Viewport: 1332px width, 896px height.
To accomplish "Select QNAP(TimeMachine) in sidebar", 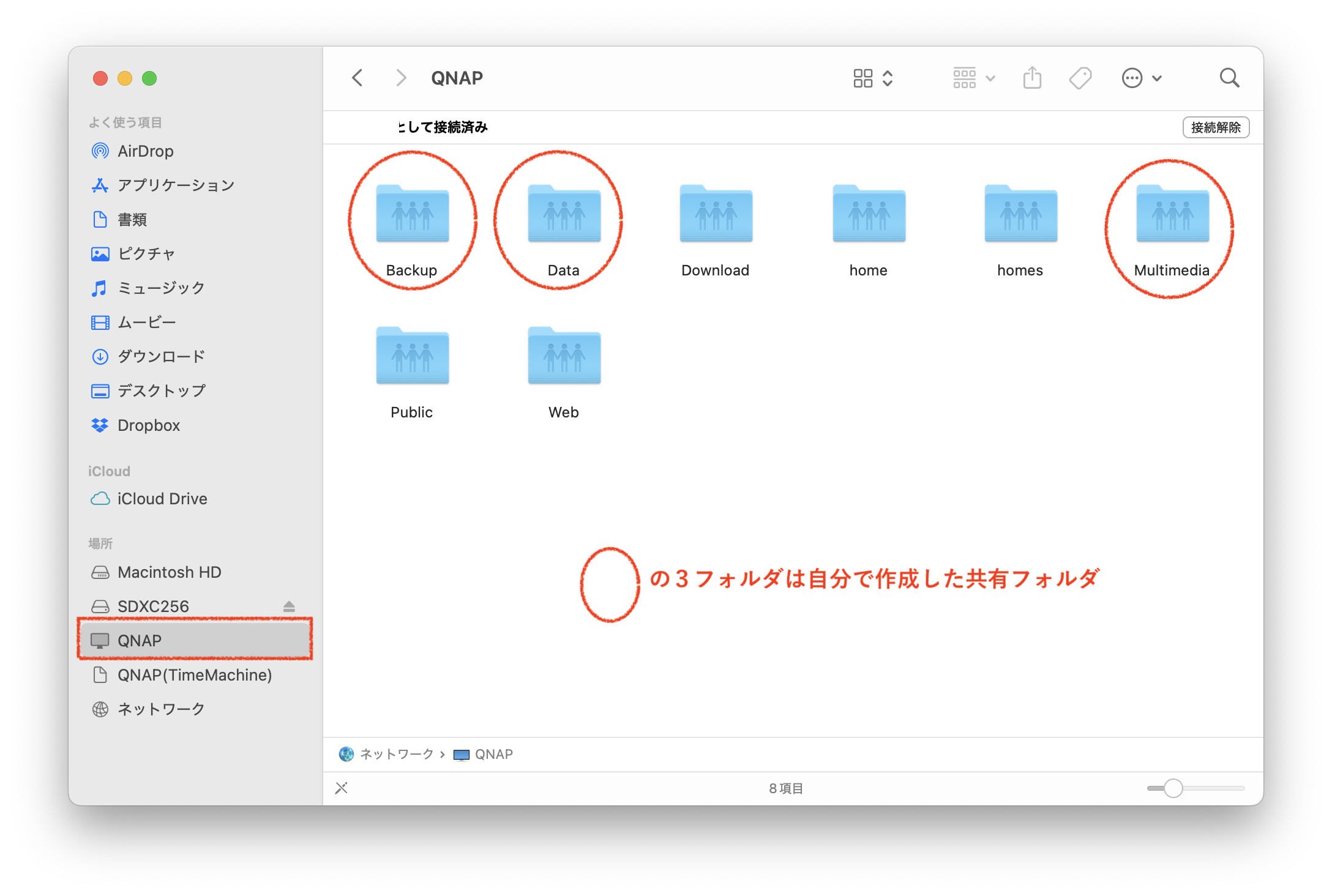I will click(x=194, y=675).
